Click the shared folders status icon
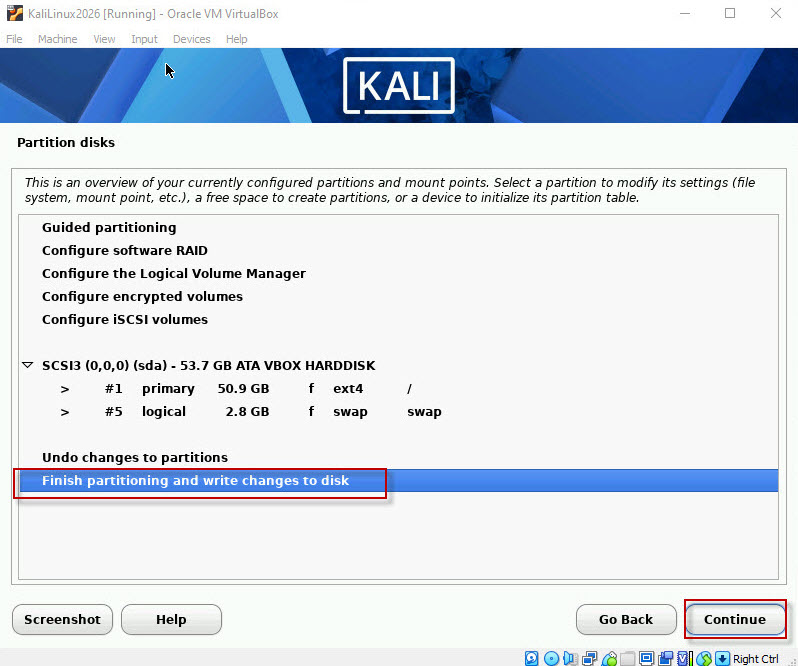Viewport: 798px width, 666px height. (628, 658)
